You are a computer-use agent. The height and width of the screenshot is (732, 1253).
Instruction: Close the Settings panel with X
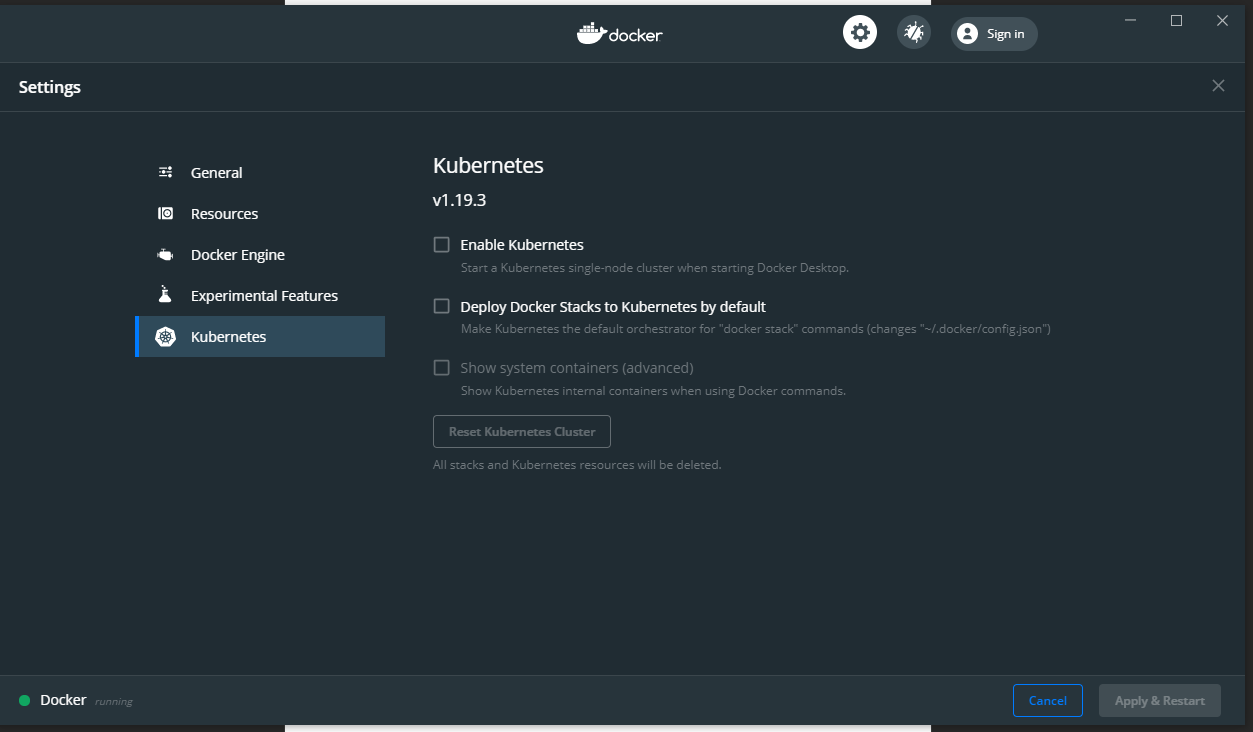1218,86
